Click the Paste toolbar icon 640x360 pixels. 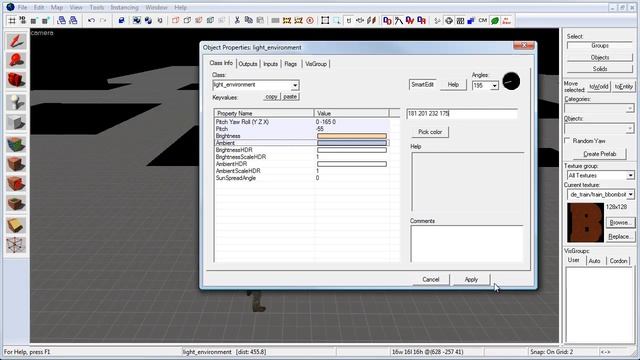260,20
